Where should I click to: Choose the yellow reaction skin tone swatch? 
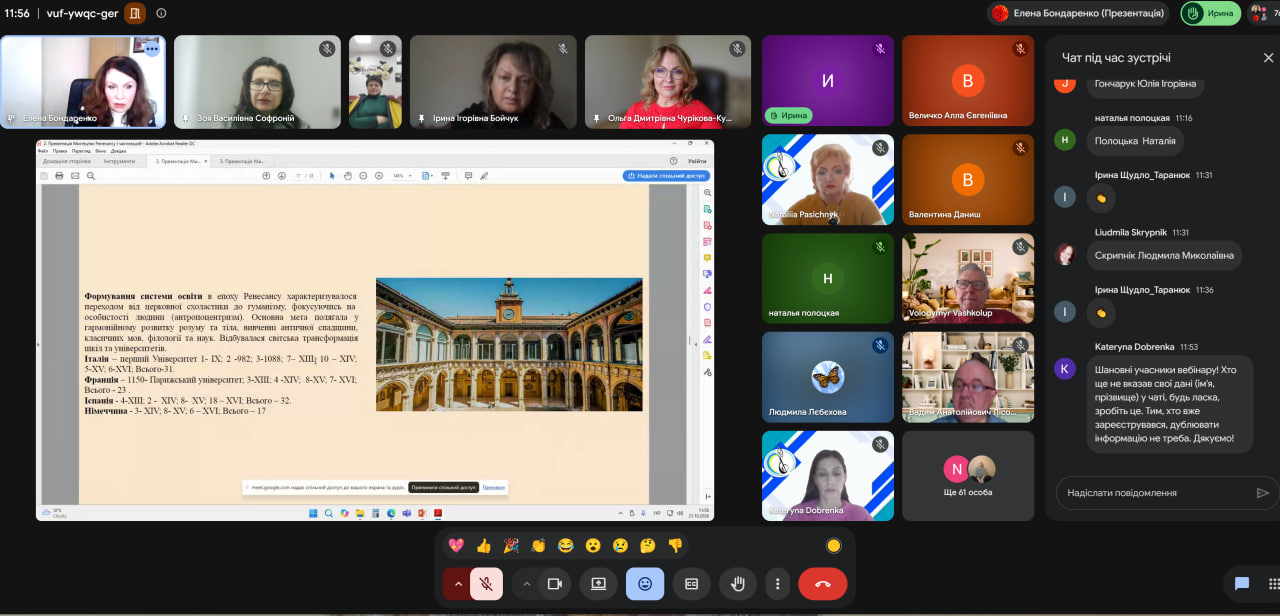point(834,545)
